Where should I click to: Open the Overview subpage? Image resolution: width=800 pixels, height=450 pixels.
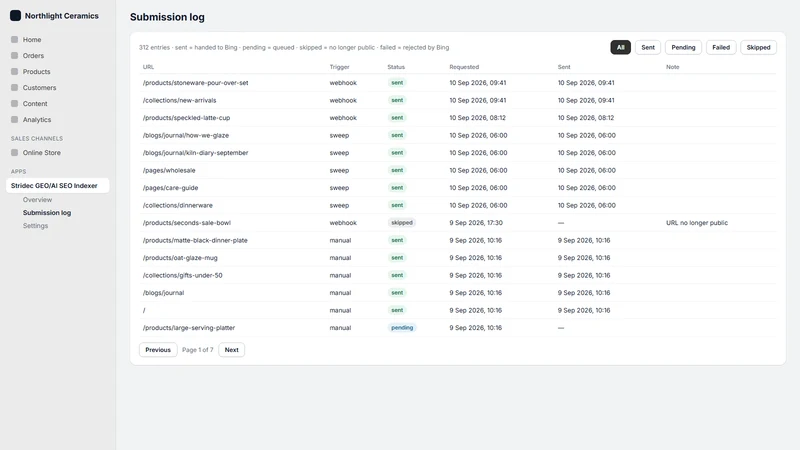37,199
